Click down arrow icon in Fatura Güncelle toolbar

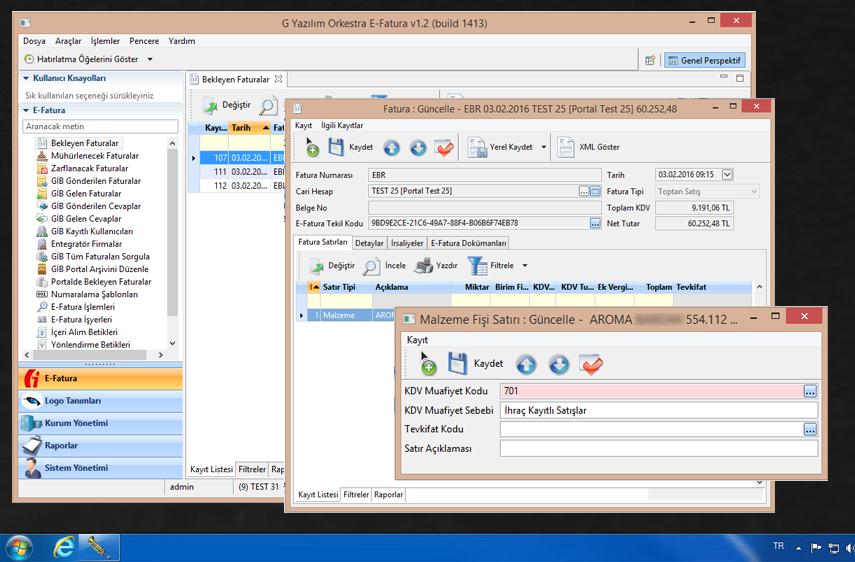(x=418, y=148)
